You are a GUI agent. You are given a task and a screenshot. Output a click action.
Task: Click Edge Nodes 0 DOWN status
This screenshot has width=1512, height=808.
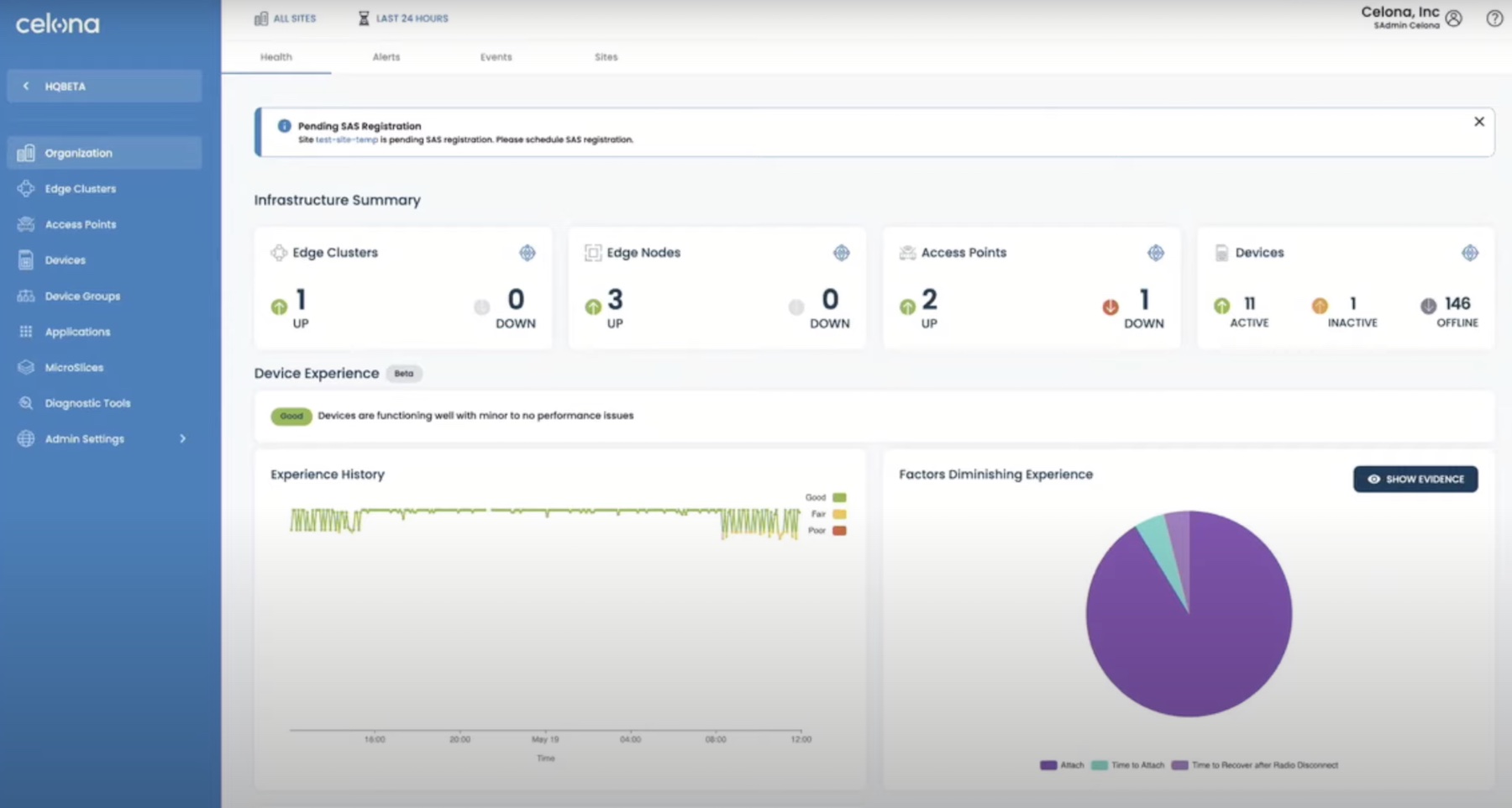pyautogui.click(x=819, y=307)
